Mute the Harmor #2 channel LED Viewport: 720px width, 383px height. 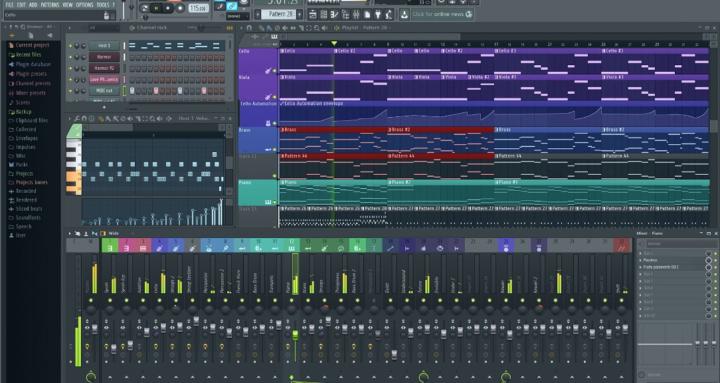coord(71,68)
